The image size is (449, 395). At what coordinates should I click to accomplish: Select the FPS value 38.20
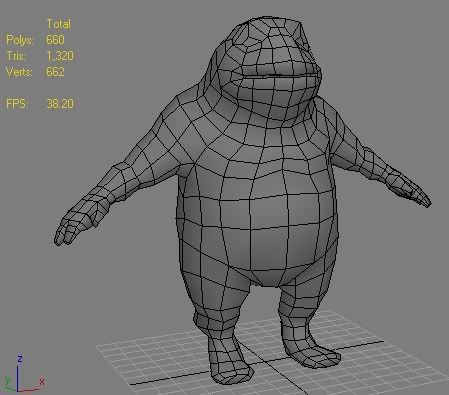point(60,104)
